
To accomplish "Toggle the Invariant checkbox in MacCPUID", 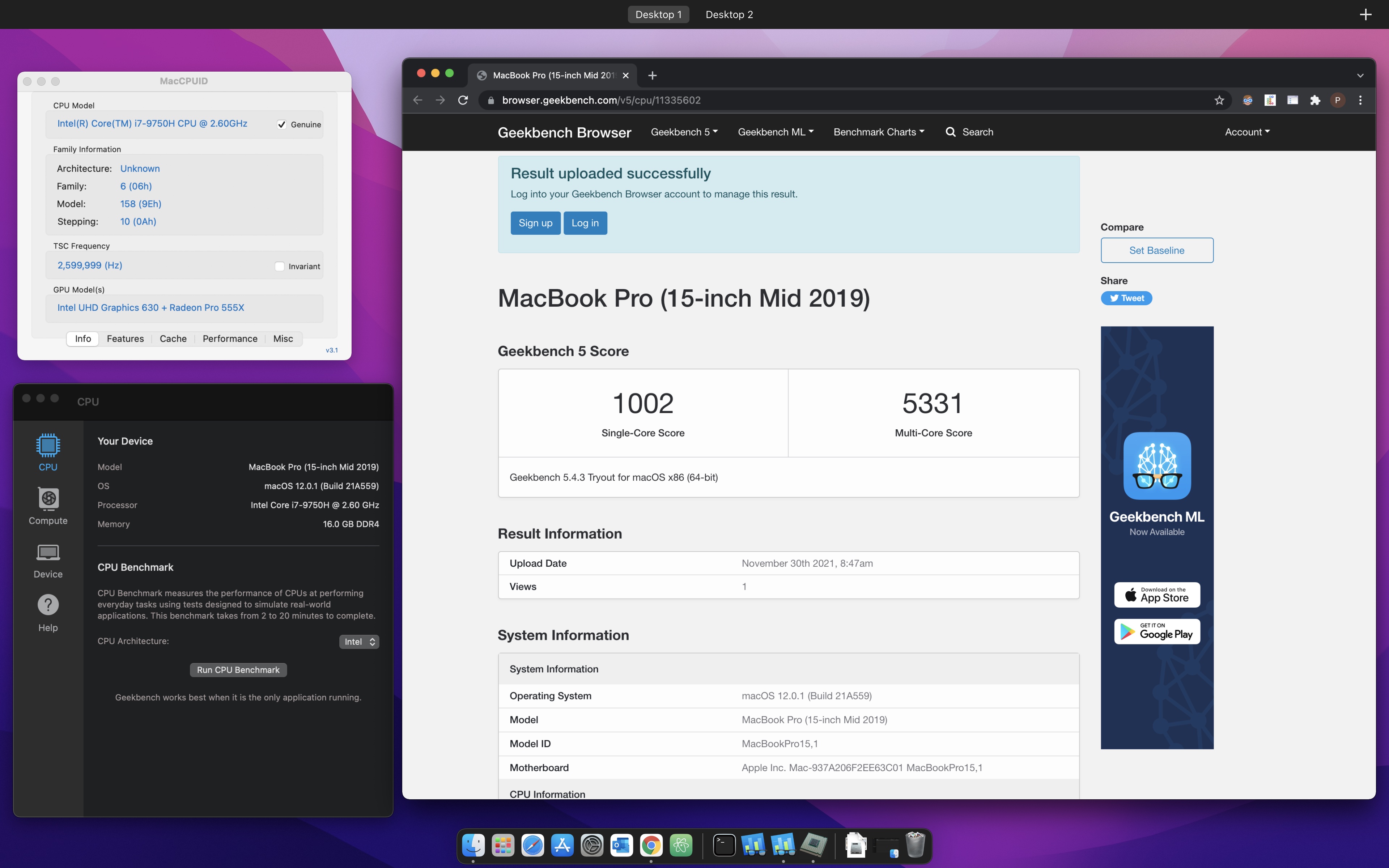I will click(x=280, y=267).
